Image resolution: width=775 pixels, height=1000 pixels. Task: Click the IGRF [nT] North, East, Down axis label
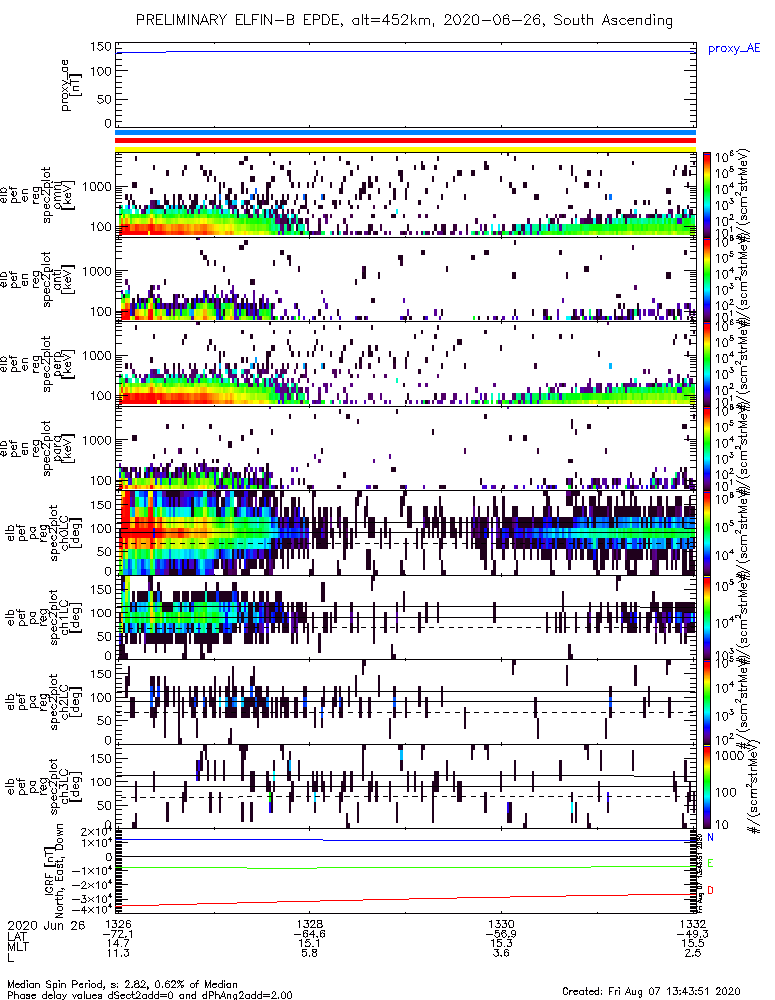(x=54, y=871)
